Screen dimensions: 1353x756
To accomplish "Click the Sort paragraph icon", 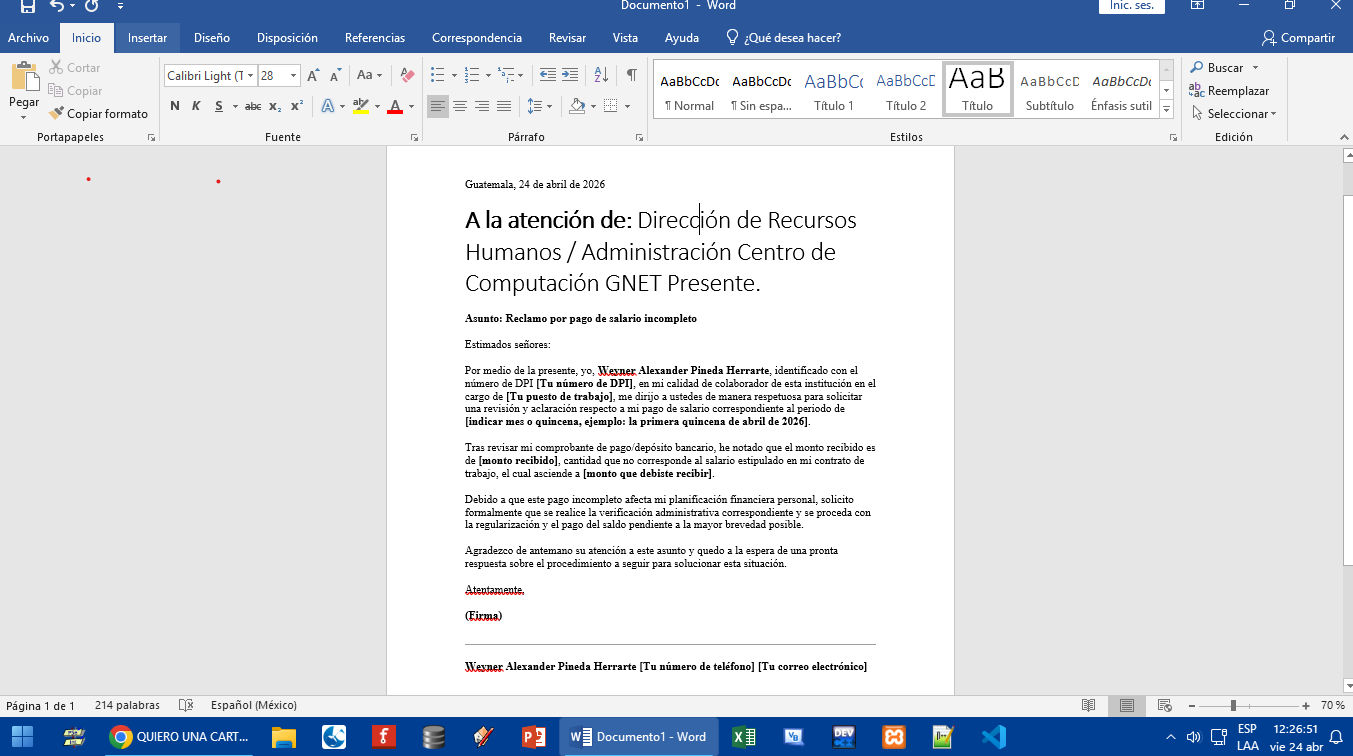I will click(x=601, y=75).
